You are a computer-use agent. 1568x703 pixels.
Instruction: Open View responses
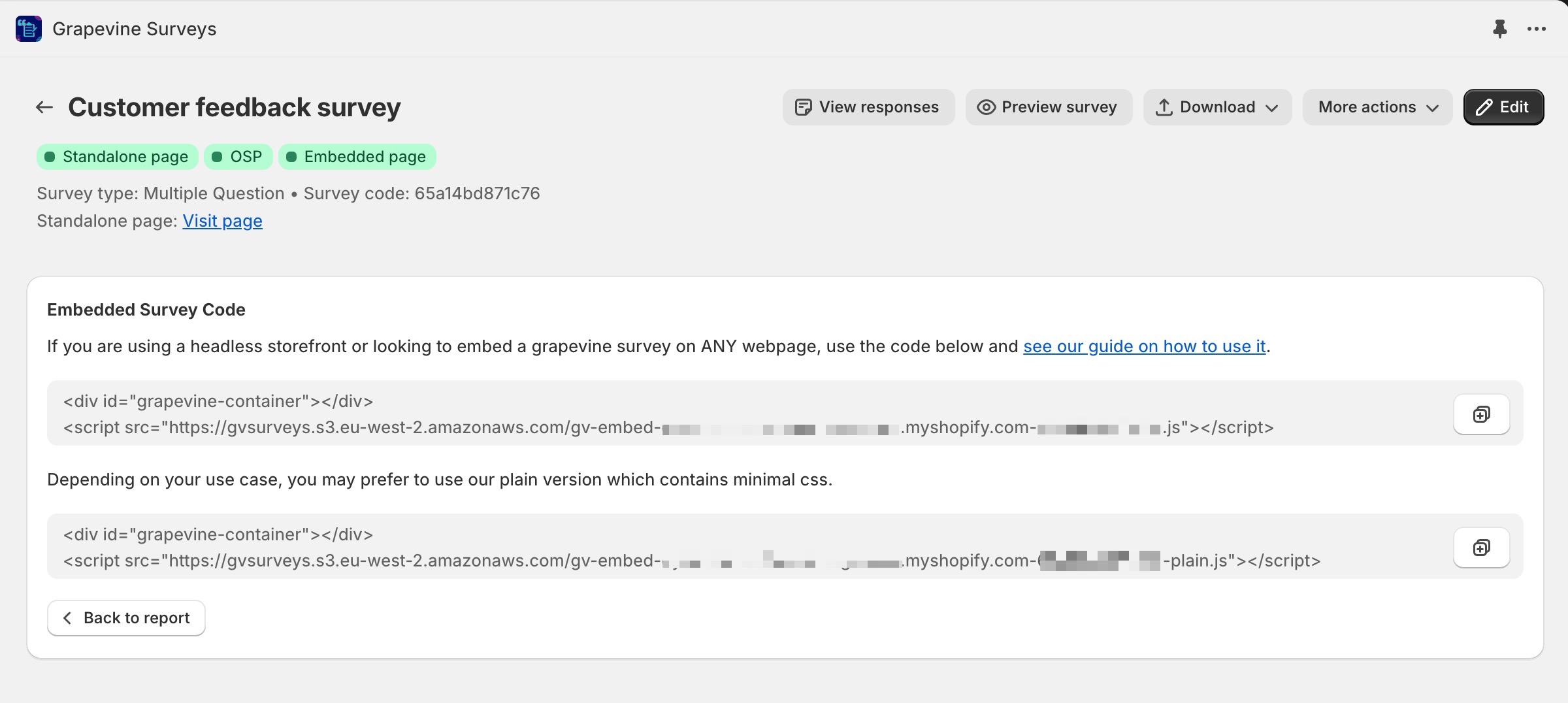(x=868, y=107)
